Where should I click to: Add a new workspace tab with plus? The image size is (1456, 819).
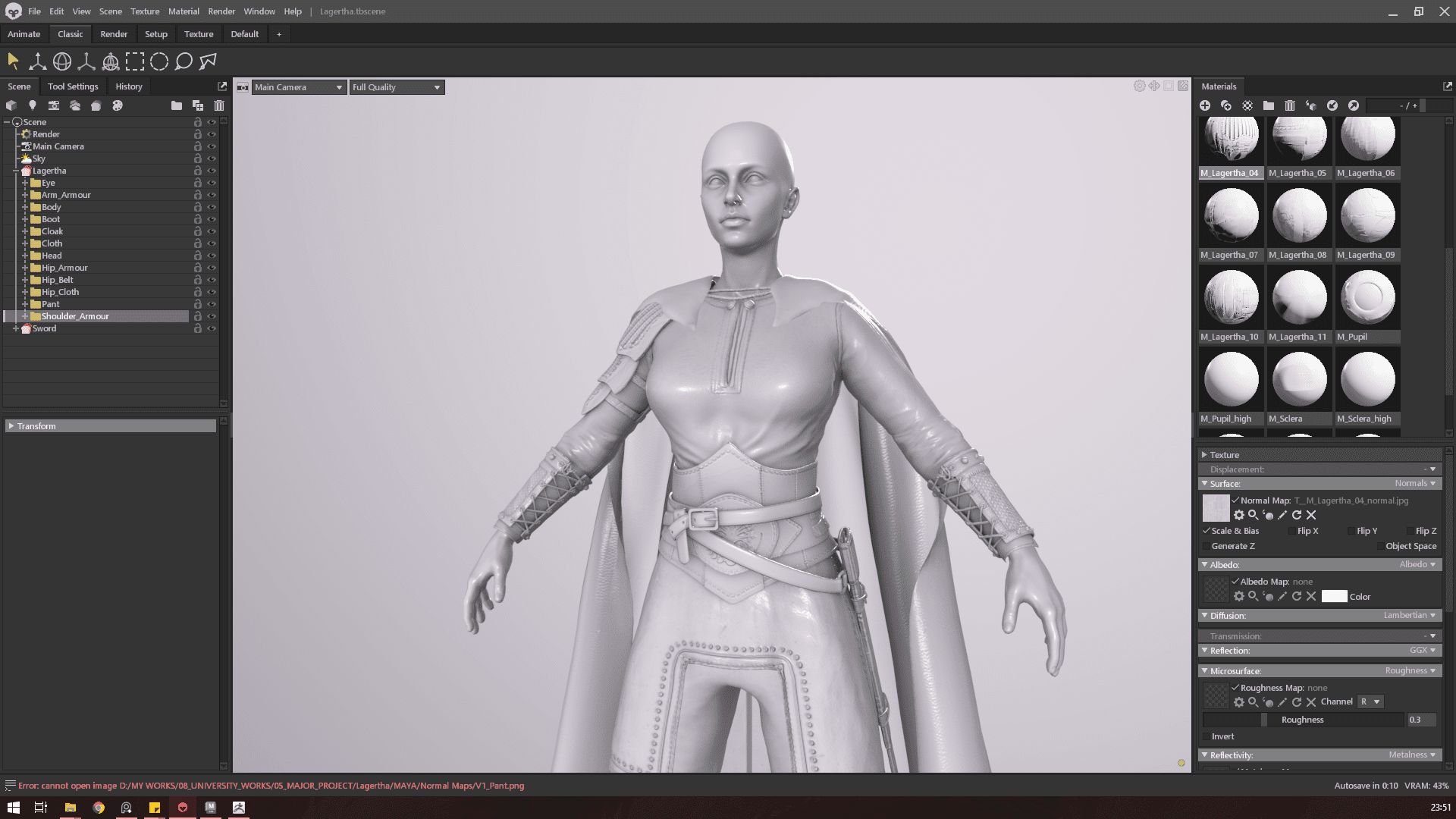coord(279,34)
